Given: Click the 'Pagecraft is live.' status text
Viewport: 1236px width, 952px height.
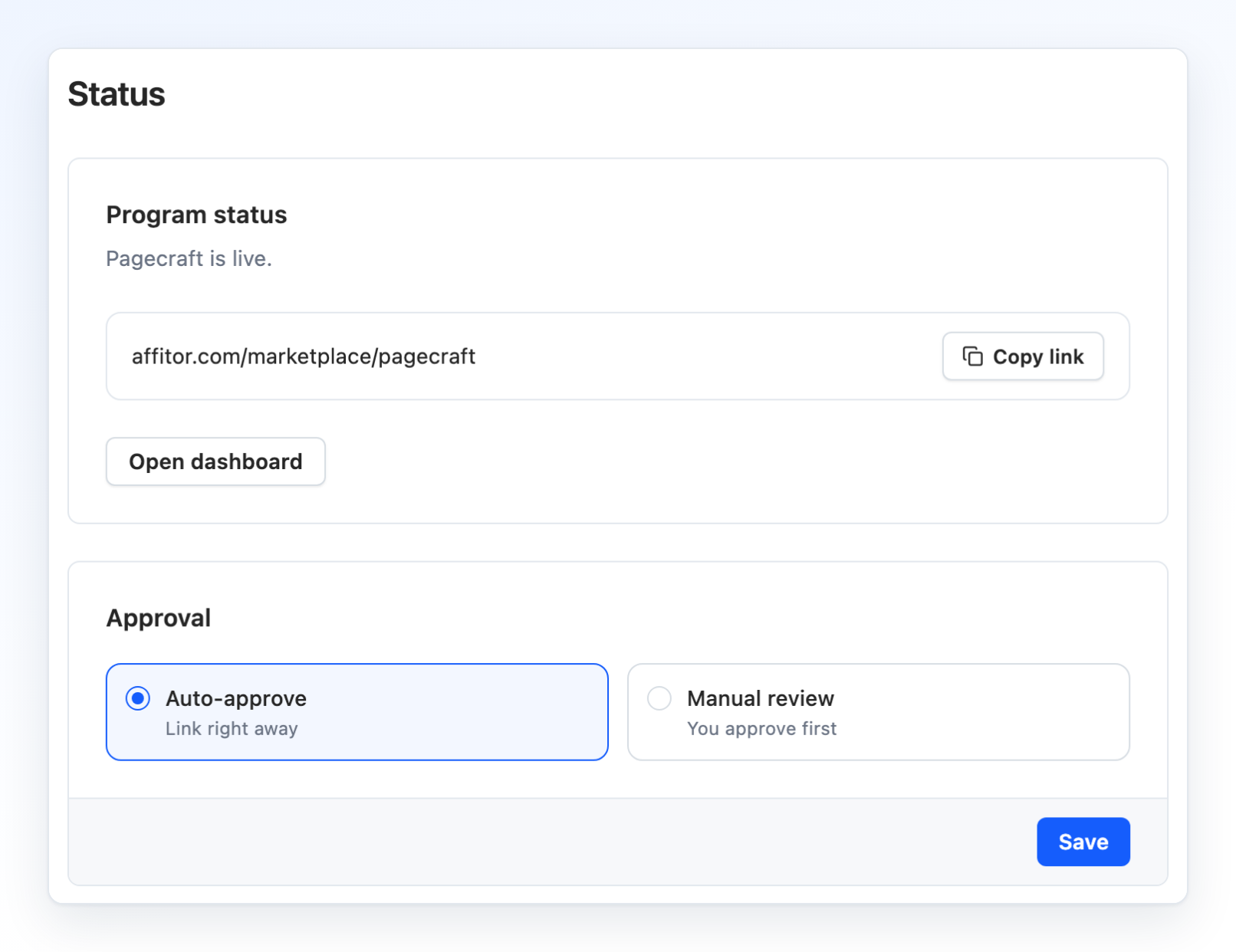Looking at the screenshot, I should coord(189,259).
